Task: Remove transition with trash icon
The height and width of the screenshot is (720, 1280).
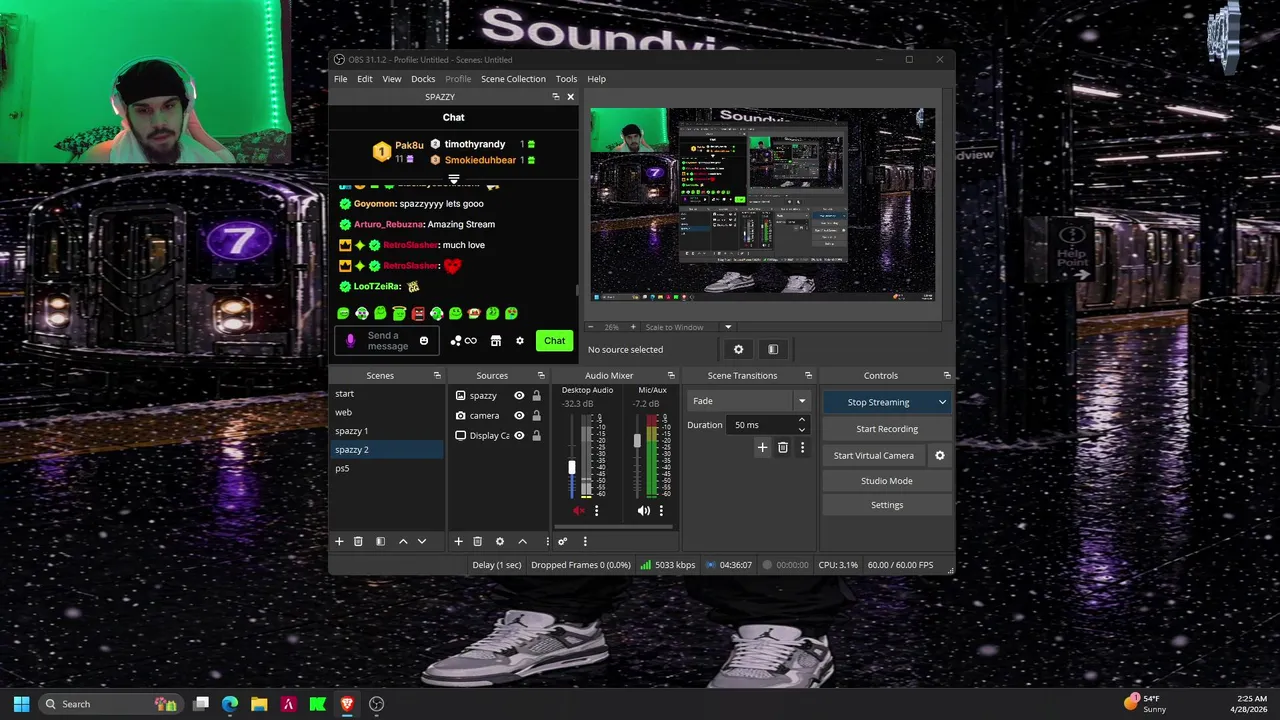Action: (783, 448)
